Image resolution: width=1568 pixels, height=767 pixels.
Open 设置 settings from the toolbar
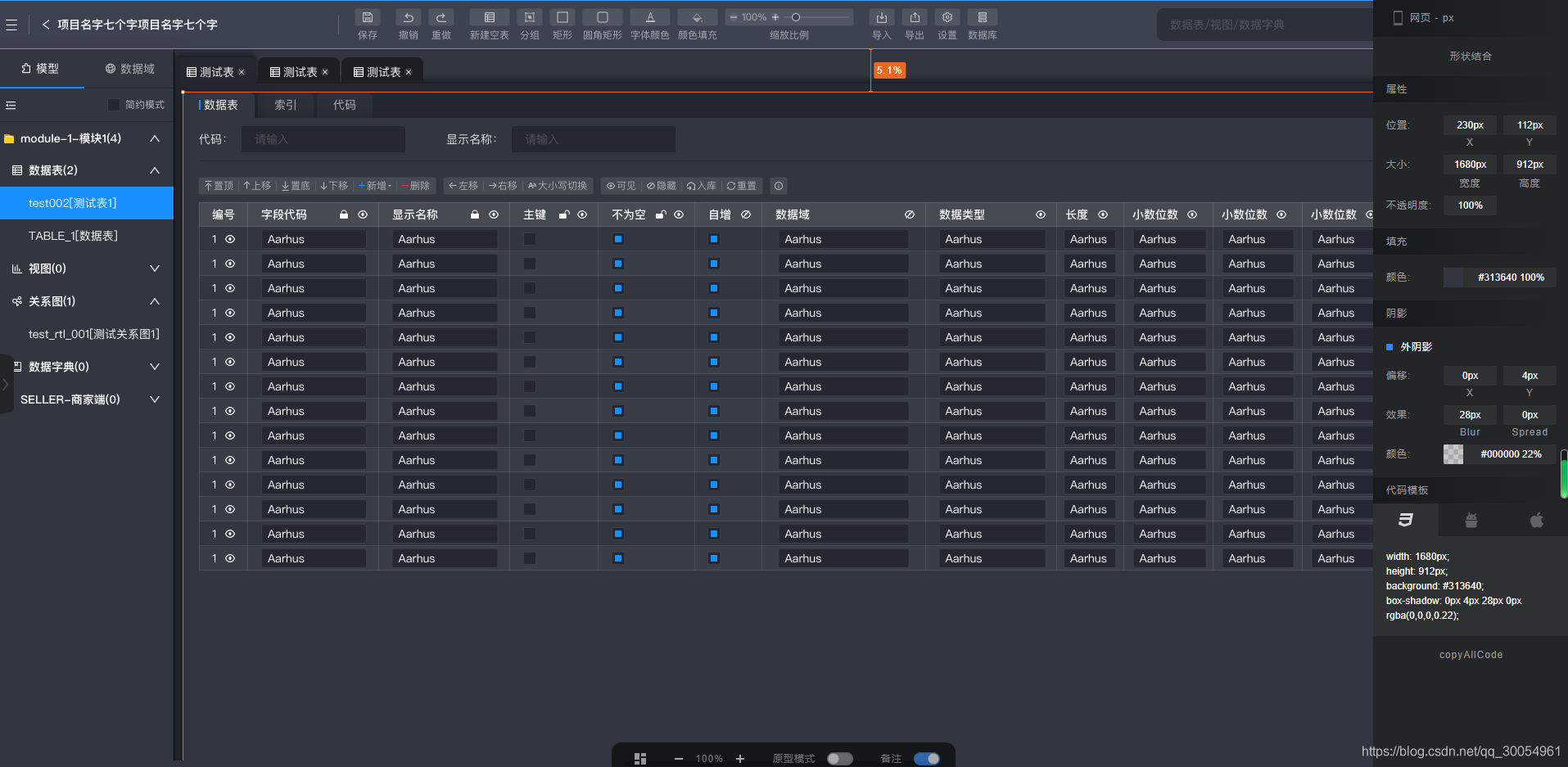coord(947,17)
